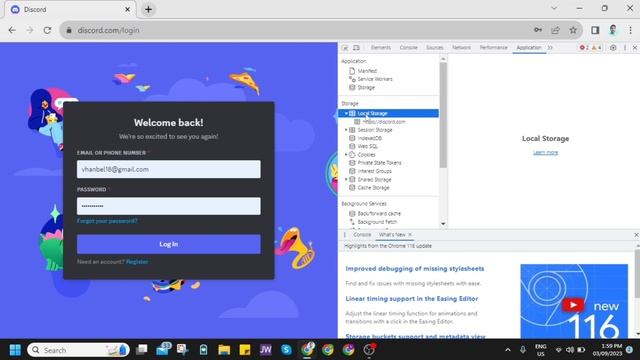This screenshot has width=640, height=360.
Task: Click the email or phone number field
Action: (169, 169)
